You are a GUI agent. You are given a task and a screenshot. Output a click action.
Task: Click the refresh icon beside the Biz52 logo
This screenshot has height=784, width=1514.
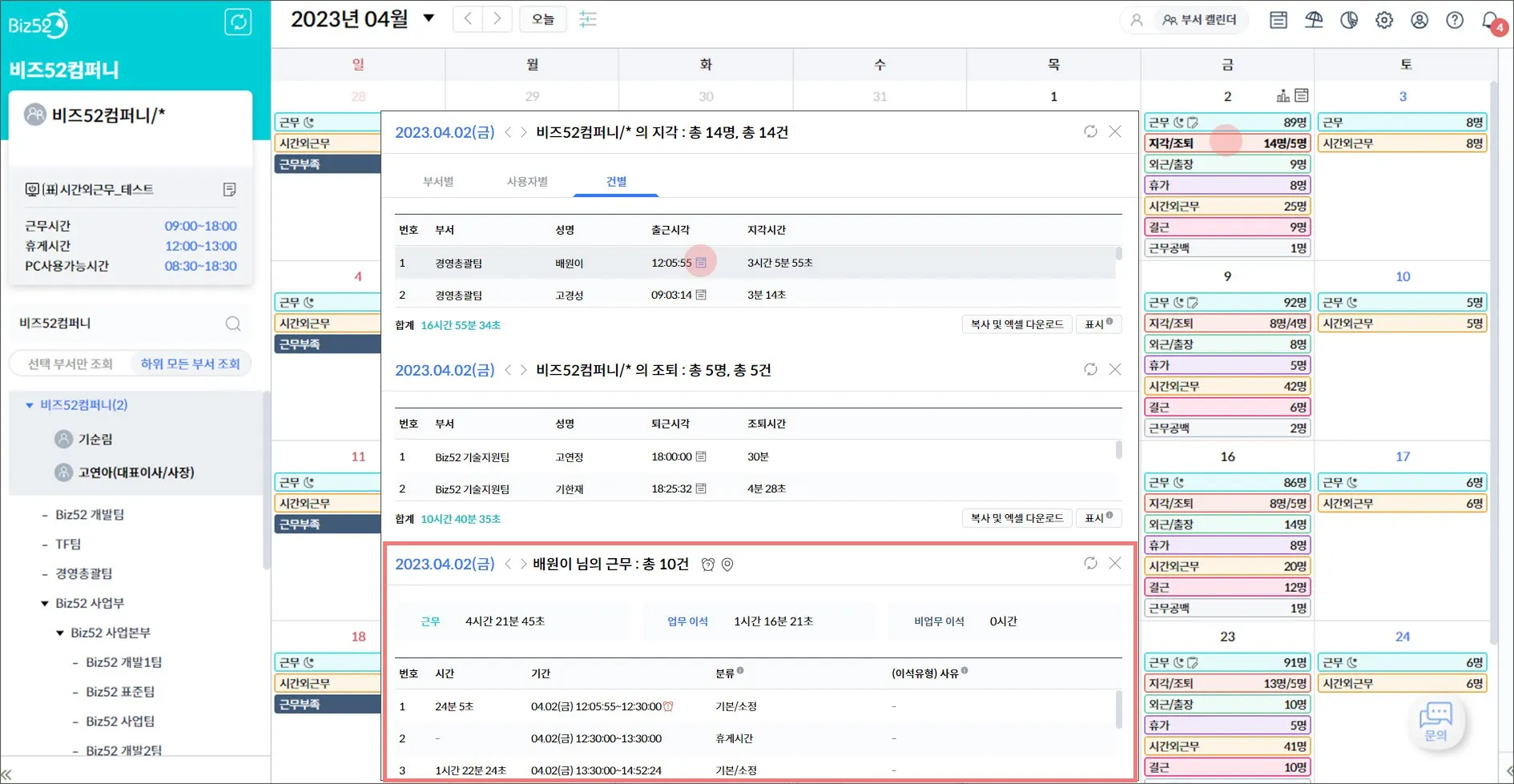238,22
